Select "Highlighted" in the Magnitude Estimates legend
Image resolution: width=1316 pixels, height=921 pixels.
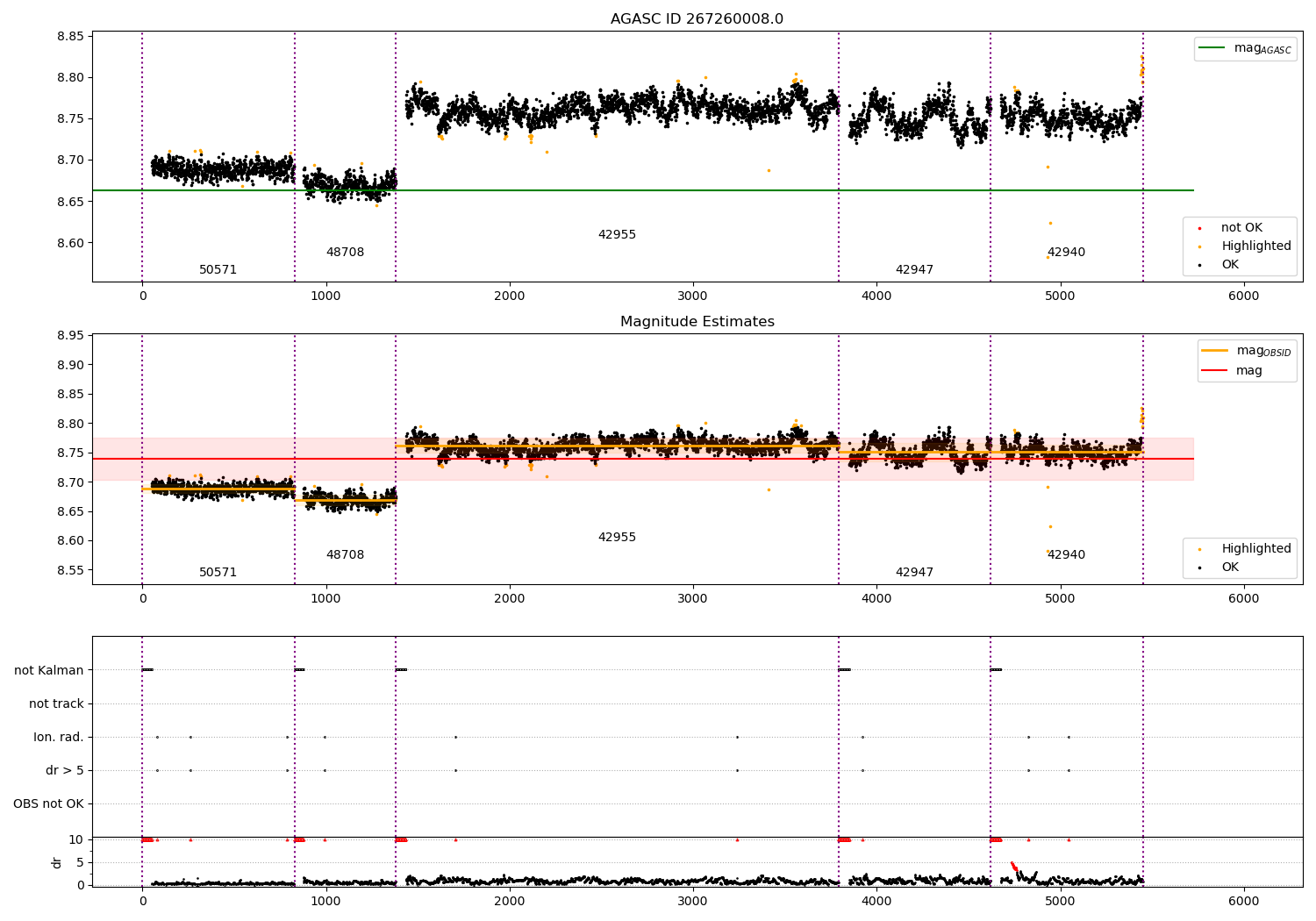click(1256, 549)
